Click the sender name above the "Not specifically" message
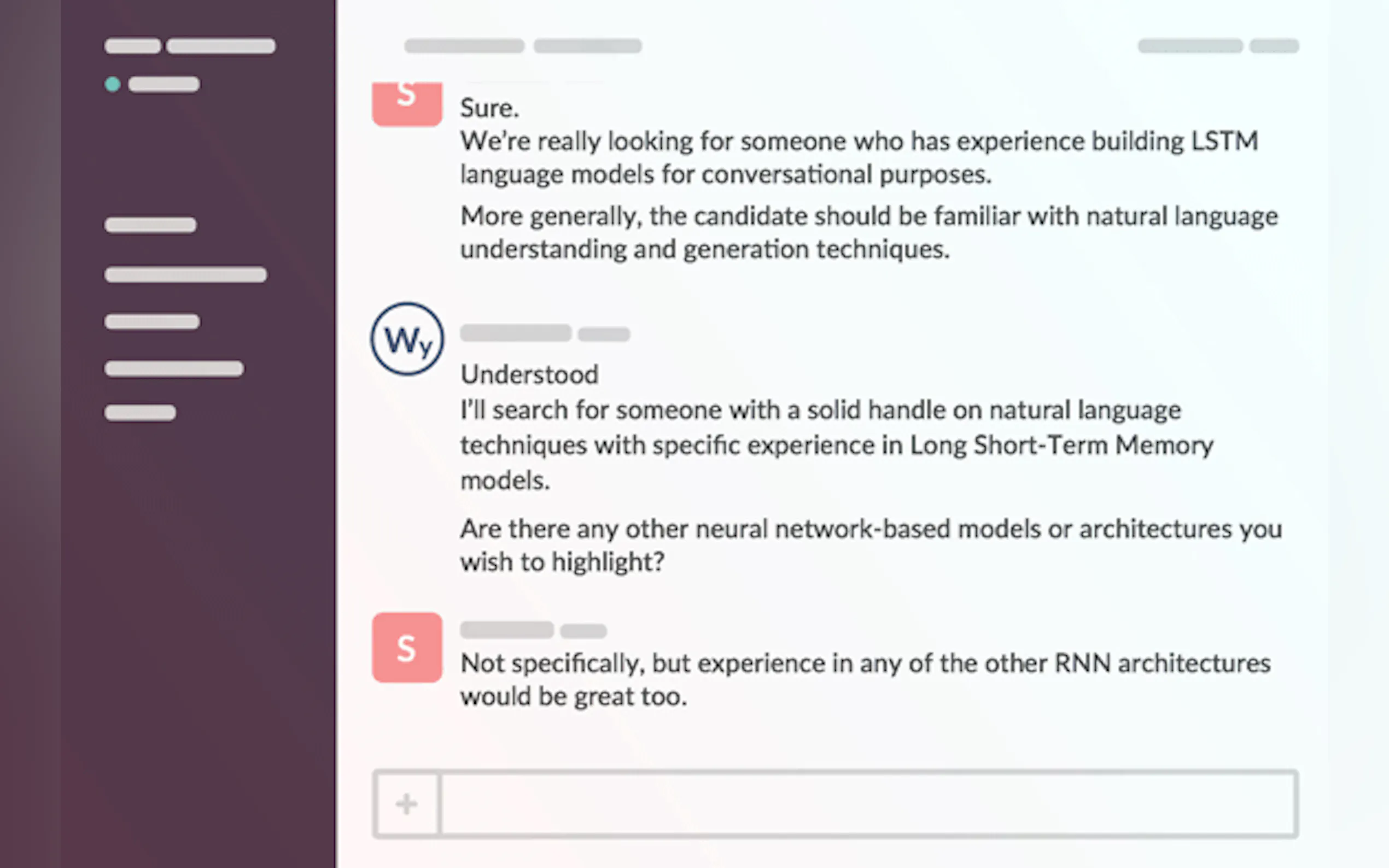The width and height of the screenshot is (1389, 868). (x=506, y=630)
